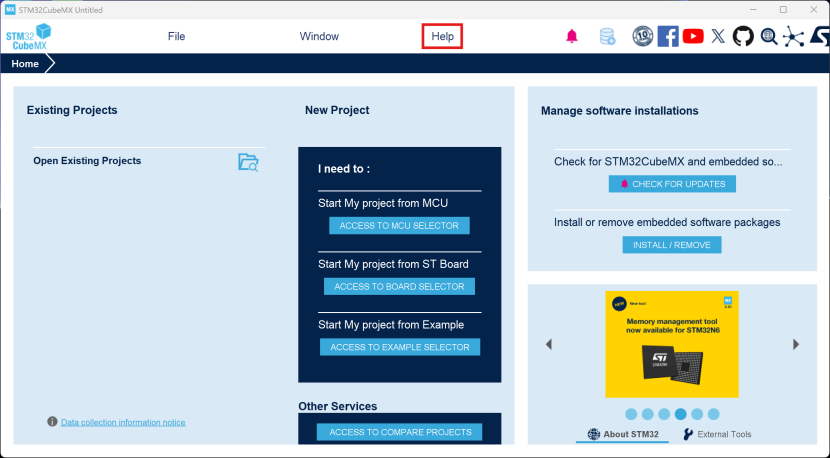Open the YouTube icon

(x=693, y=36)
